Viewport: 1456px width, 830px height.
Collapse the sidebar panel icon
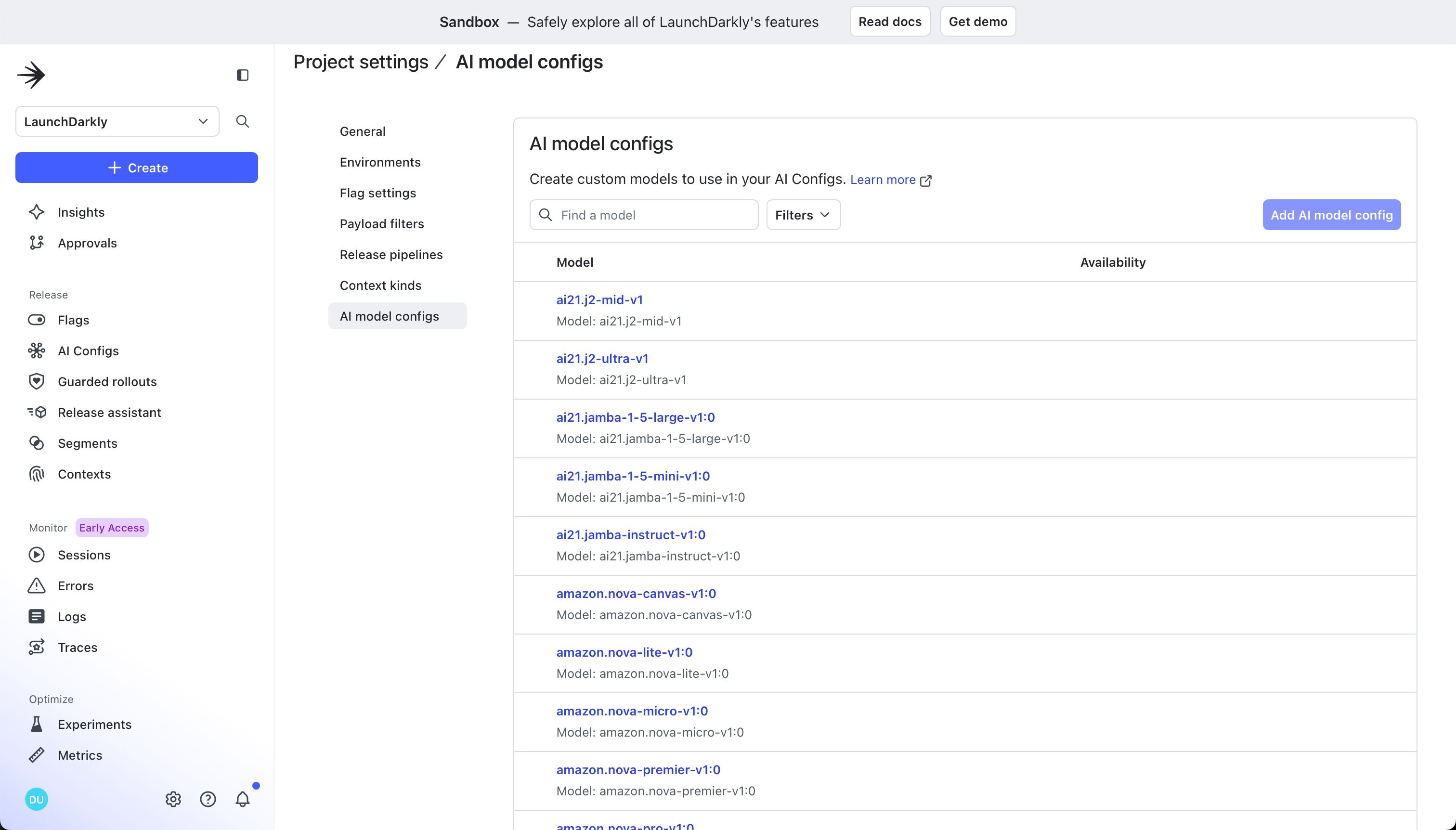[242, 75]
